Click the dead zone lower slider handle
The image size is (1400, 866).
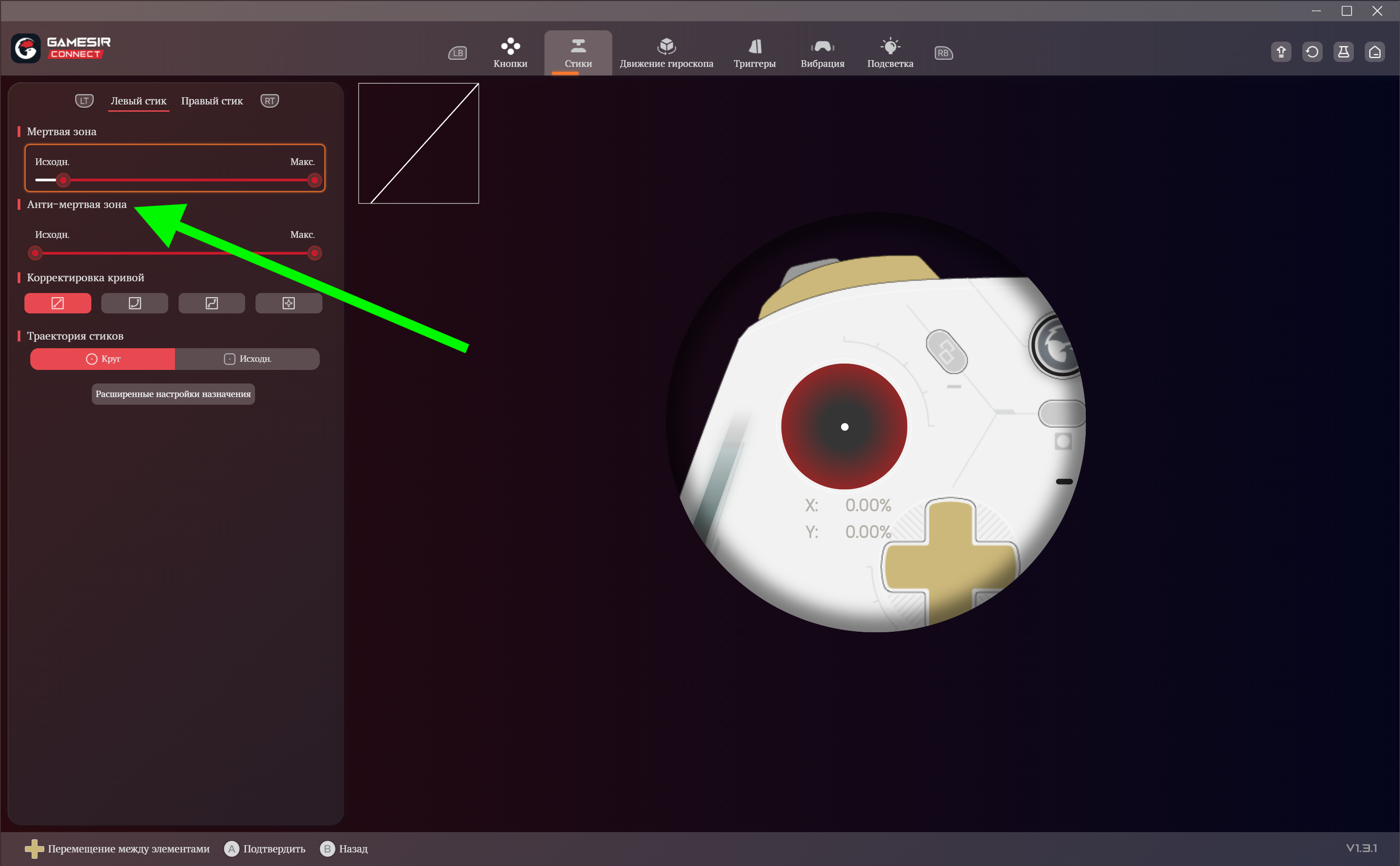(x=64, y=180)
